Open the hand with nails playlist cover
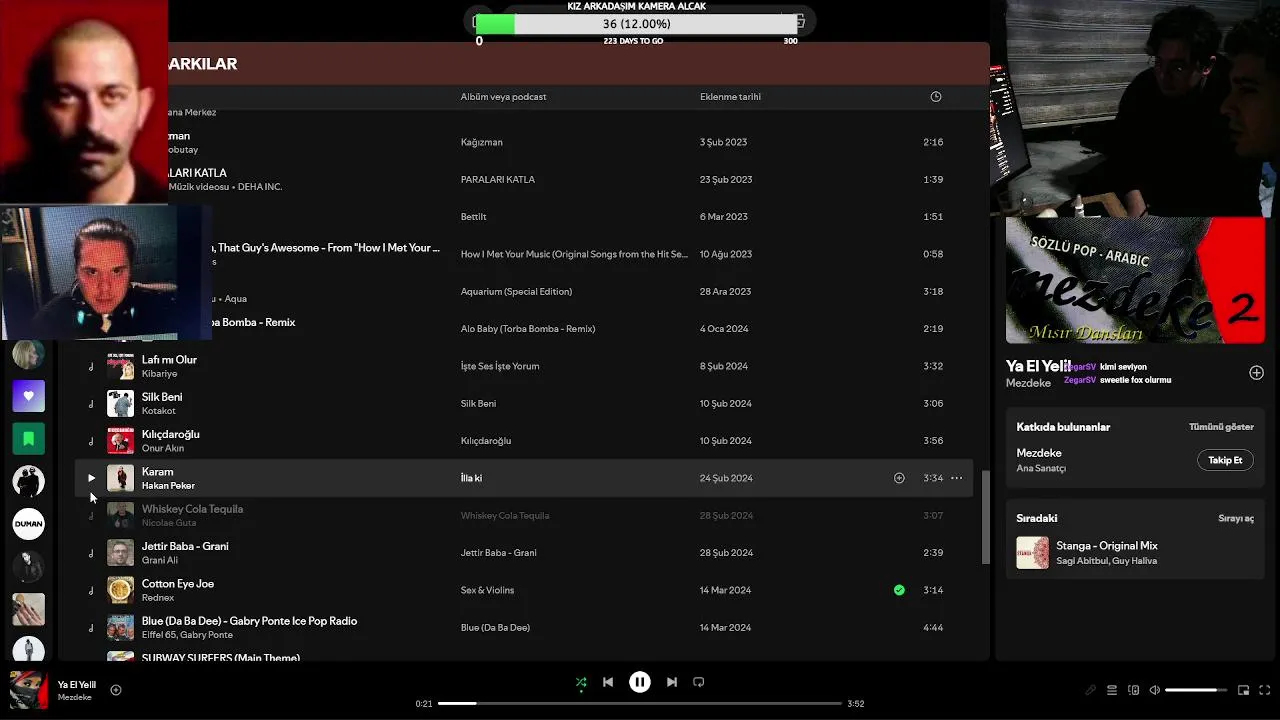The height and width of the screenshot is (720, 1280). pyautogui.click(x=28, y=608)
